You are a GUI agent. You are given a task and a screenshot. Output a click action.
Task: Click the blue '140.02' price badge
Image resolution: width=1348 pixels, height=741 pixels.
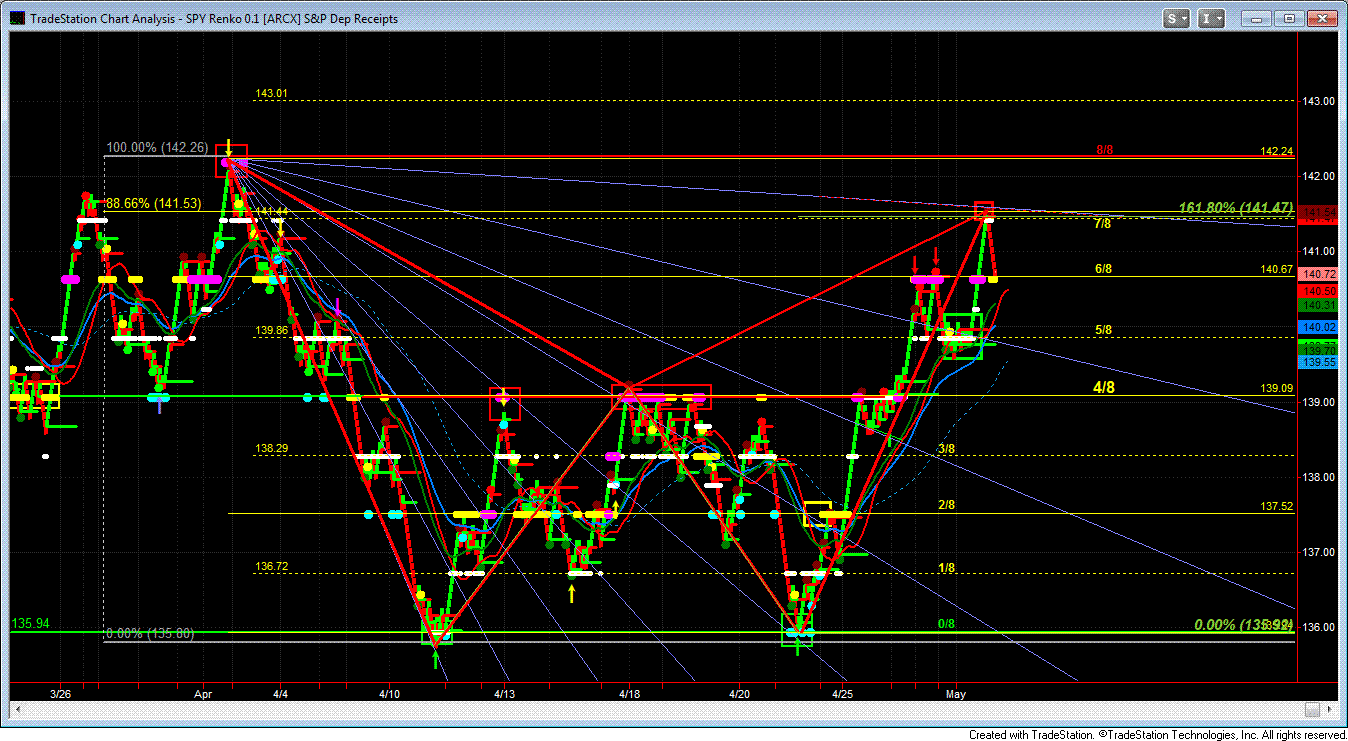click(1316, 327)
